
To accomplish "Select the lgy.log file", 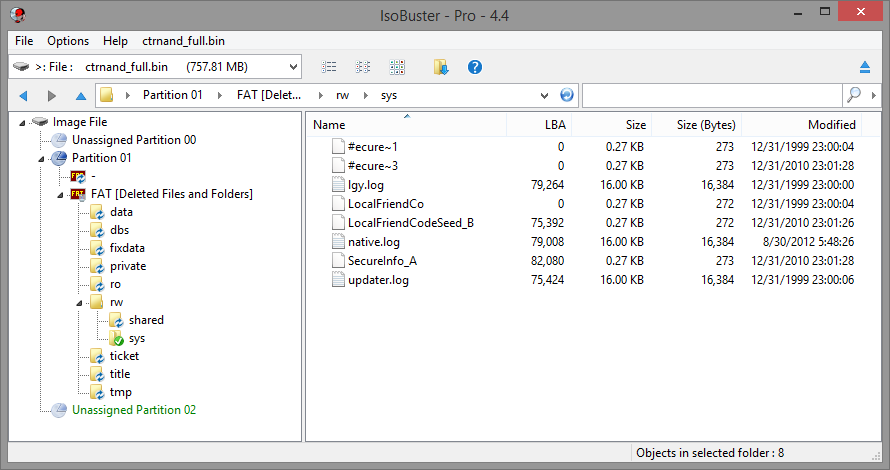I will [366, 185].
